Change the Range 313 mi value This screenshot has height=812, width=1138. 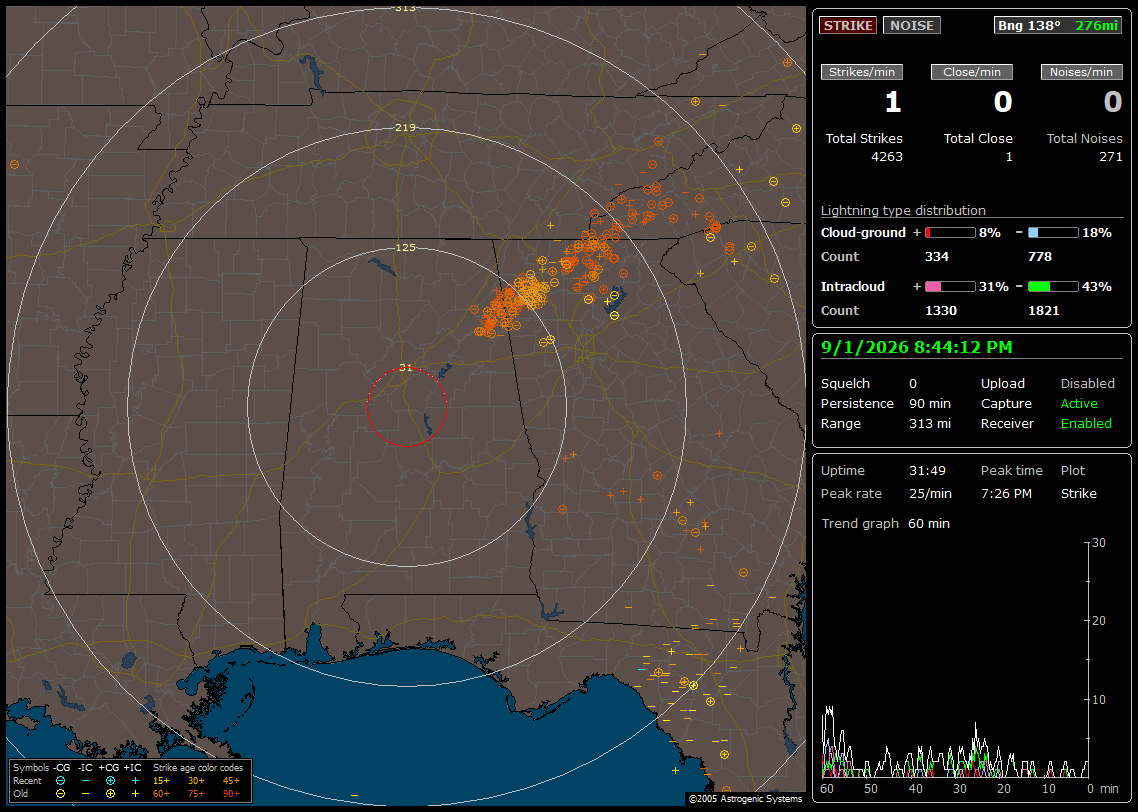(930, 423)
